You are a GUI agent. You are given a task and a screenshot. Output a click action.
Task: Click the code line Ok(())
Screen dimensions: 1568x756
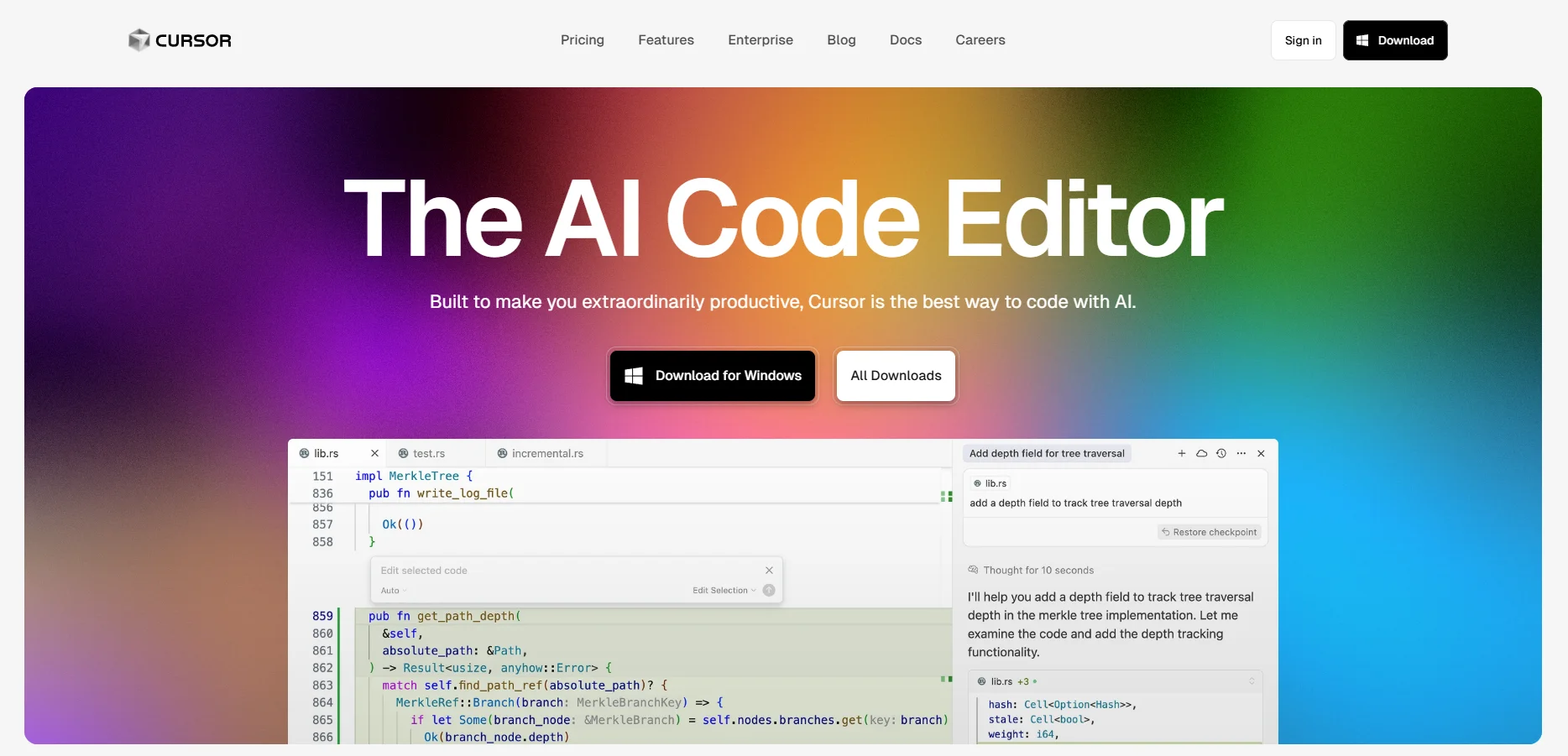tap(403, 524)
